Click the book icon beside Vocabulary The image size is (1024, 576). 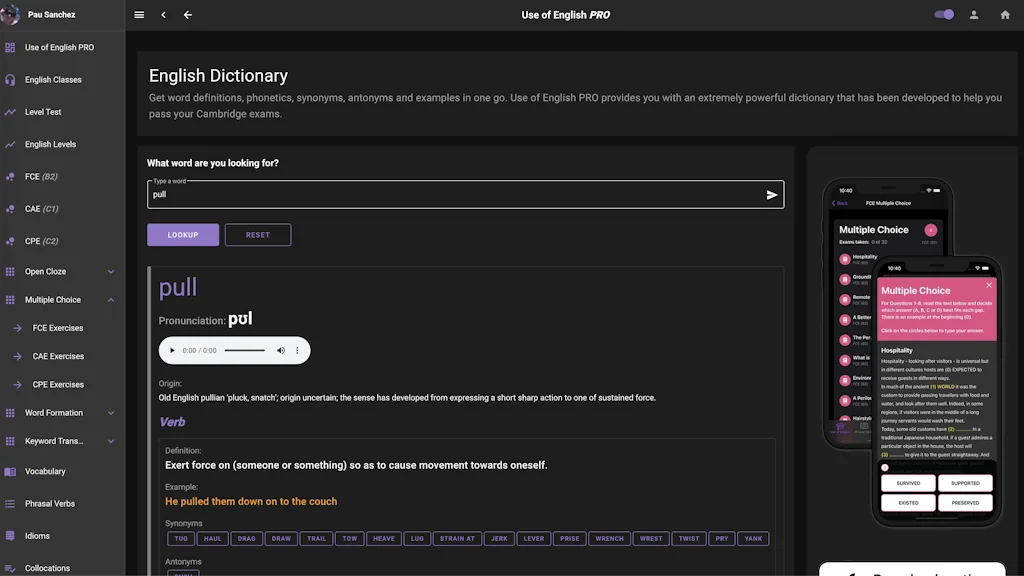(x=10, y=472)
